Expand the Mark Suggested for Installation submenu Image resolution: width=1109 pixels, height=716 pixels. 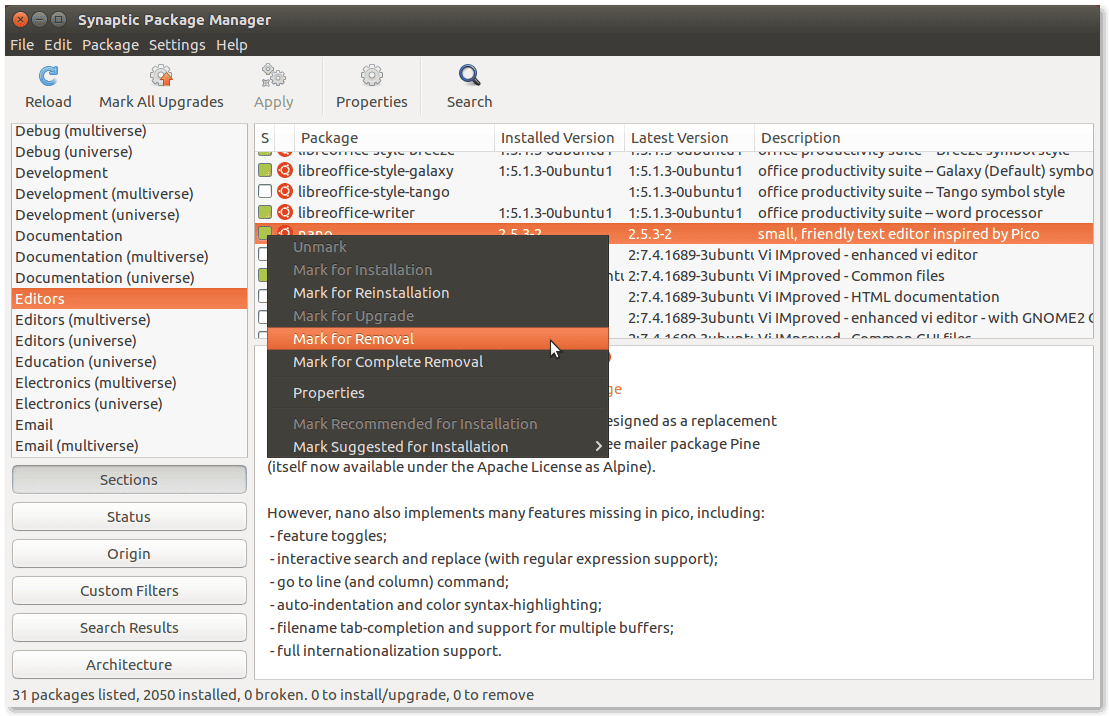tap(438, 446)
